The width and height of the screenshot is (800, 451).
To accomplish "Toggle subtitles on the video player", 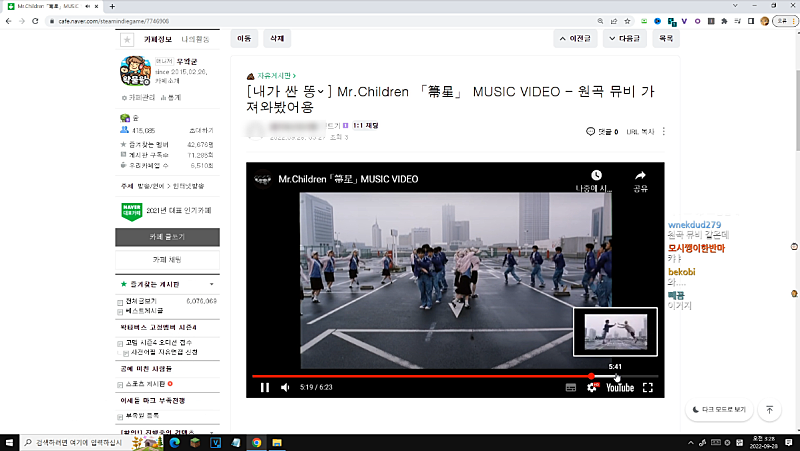I will [571, 387].
